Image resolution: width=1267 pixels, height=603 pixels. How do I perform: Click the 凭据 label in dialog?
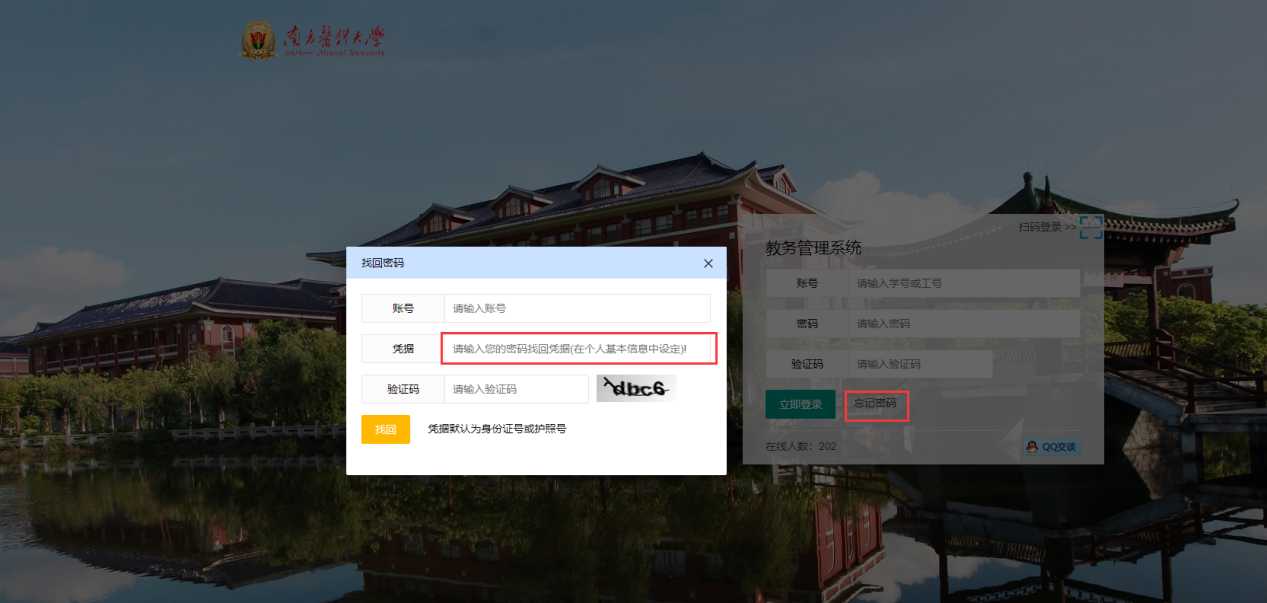[403, 349]
